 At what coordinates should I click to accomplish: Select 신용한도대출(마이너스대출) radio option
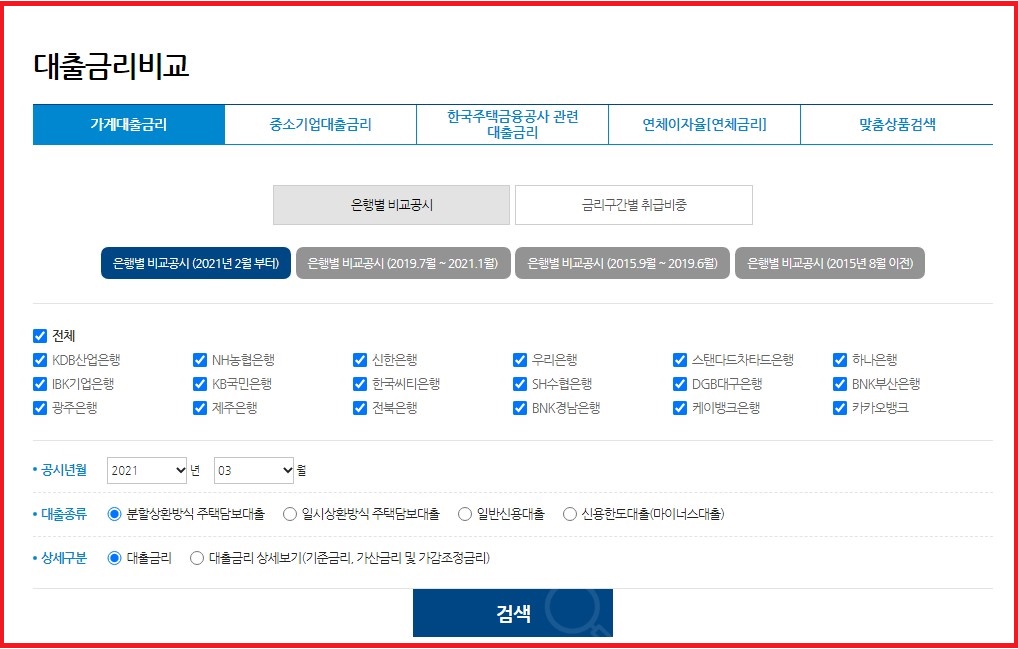pyautogui.click(x=570, y=515)
